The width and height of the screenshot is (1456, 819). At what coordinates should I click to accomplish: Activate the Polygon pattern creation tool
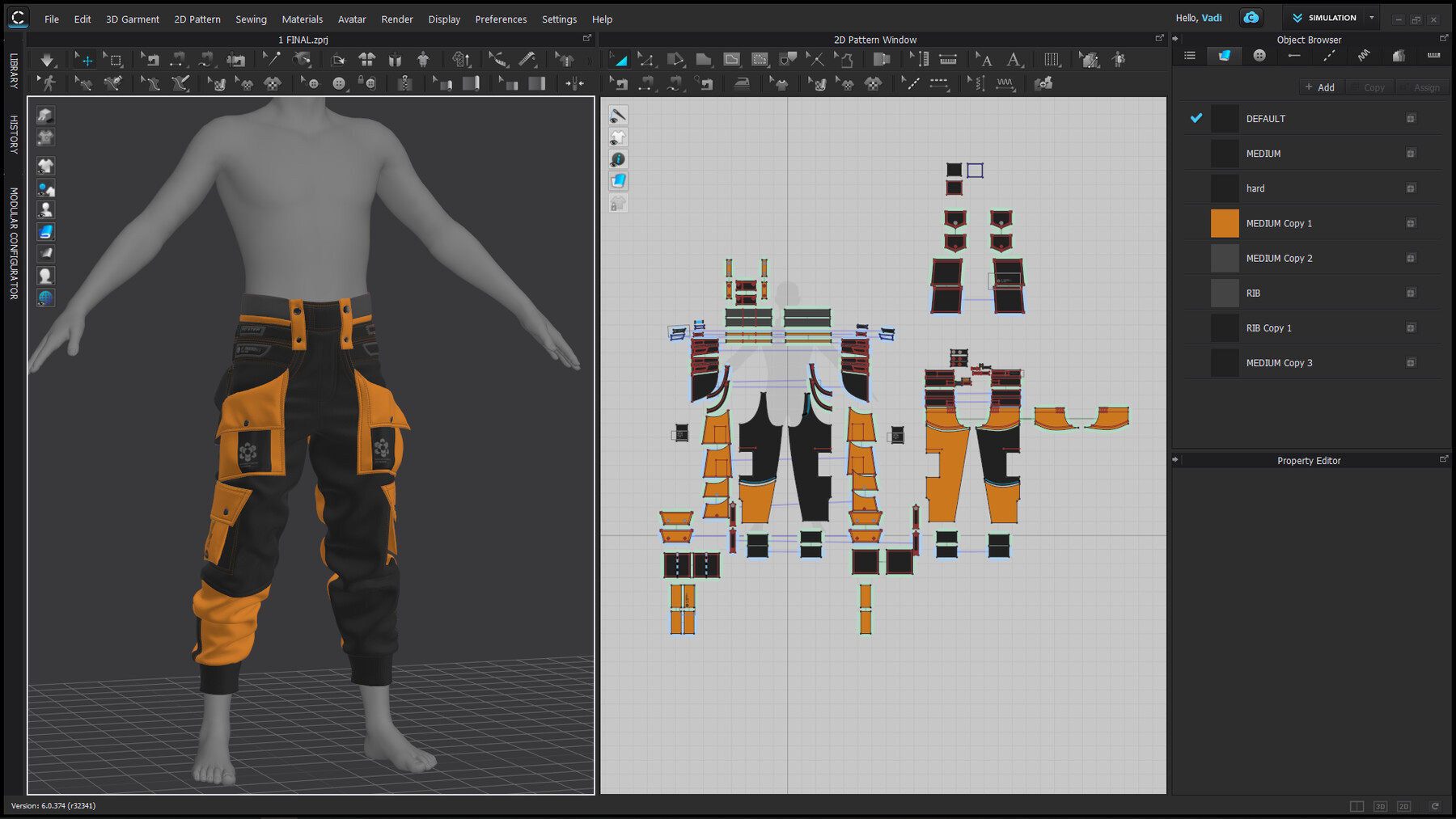tap(703, 59)
